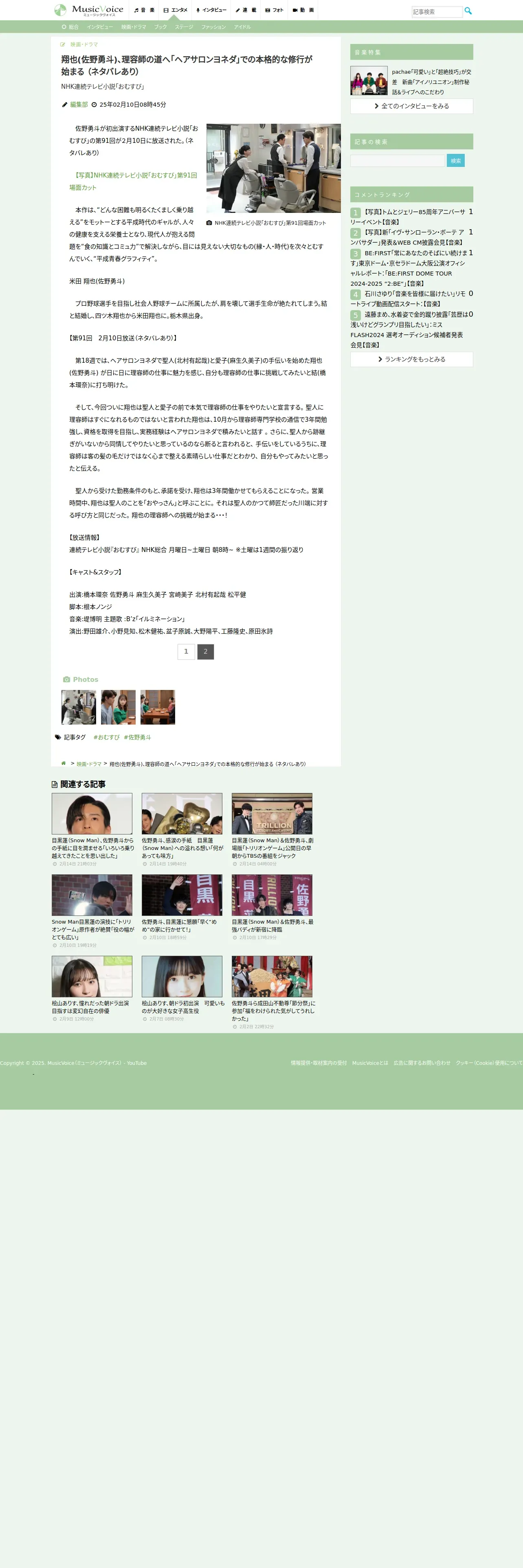Select ファッション in the green sub-menu
The height and width of the screenshot is (1568, 523).
(x=214, y=27)
